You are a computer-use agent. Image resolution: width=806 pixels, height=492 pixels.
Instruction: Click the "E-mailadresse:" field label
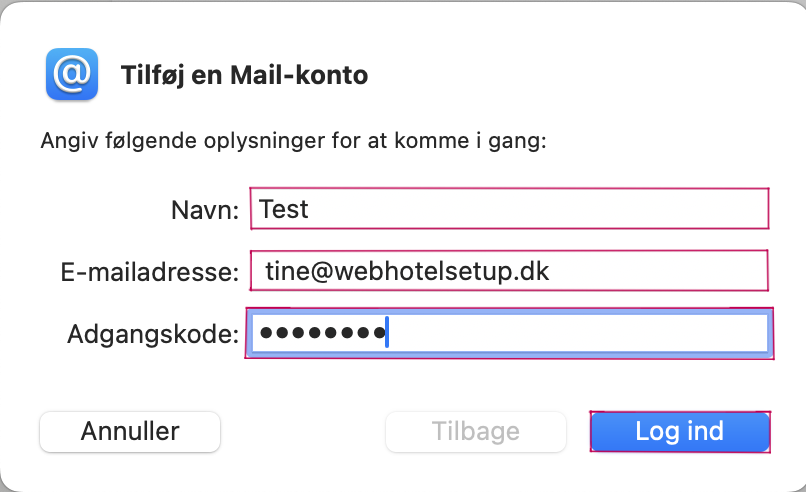tap(150, 271)
